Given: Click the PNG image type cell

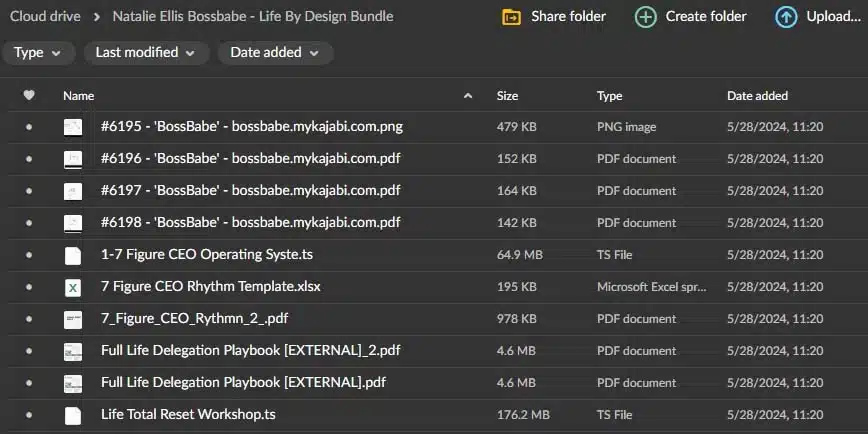Looking at the screenshot, I should pos(626,127).
